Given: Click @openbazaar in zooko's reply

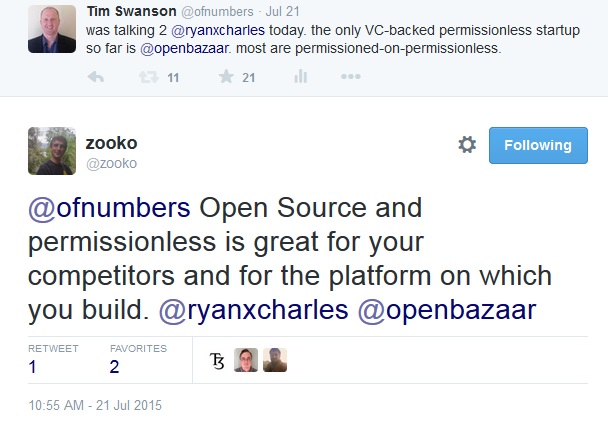Looking at the screenshot, I should tap(447, 310).
